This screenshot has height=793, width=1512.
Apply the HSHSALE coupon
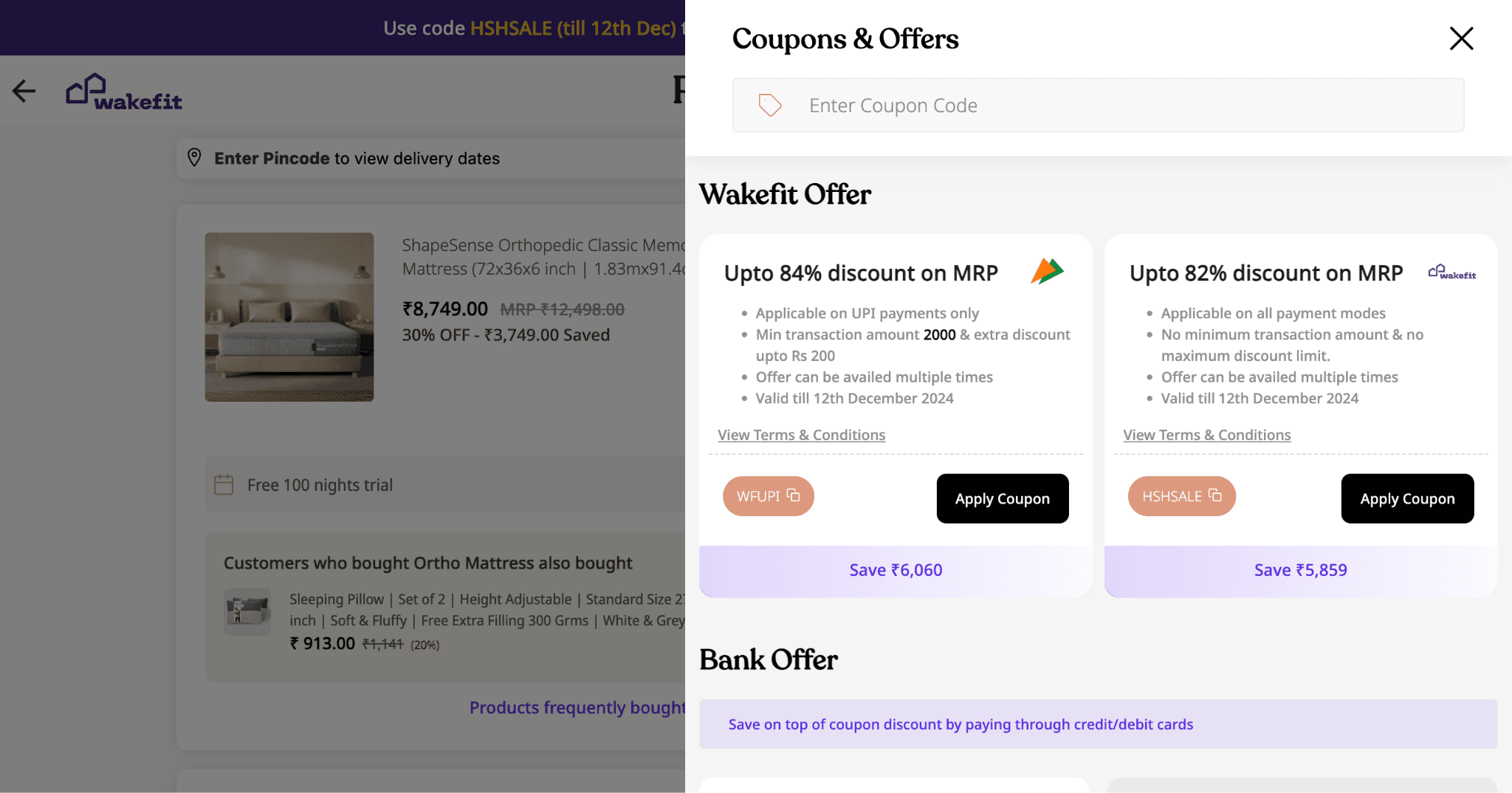click(1407, 498)
